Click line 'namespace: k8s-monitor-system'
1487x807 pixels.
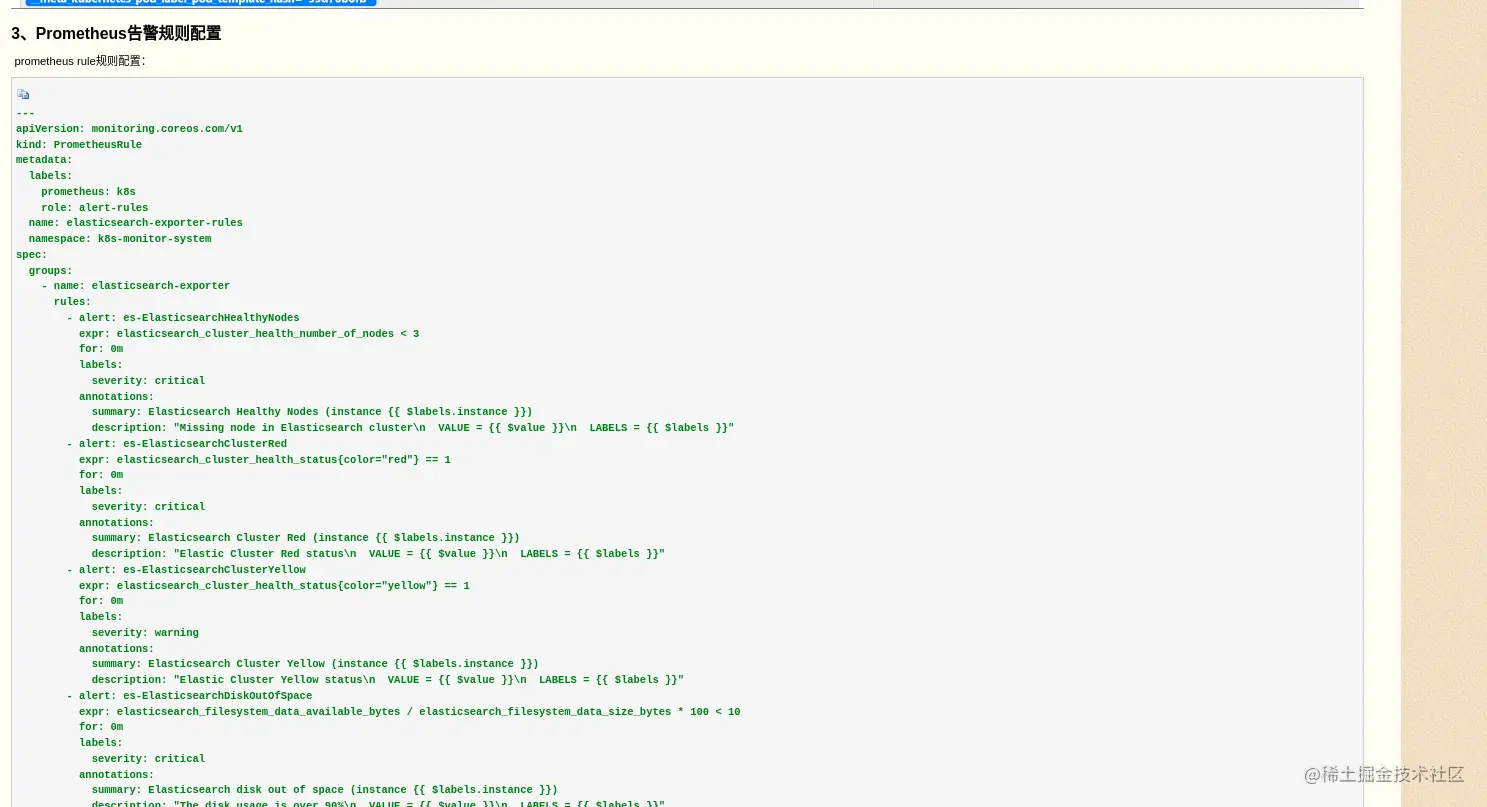(x=120, y=239)
